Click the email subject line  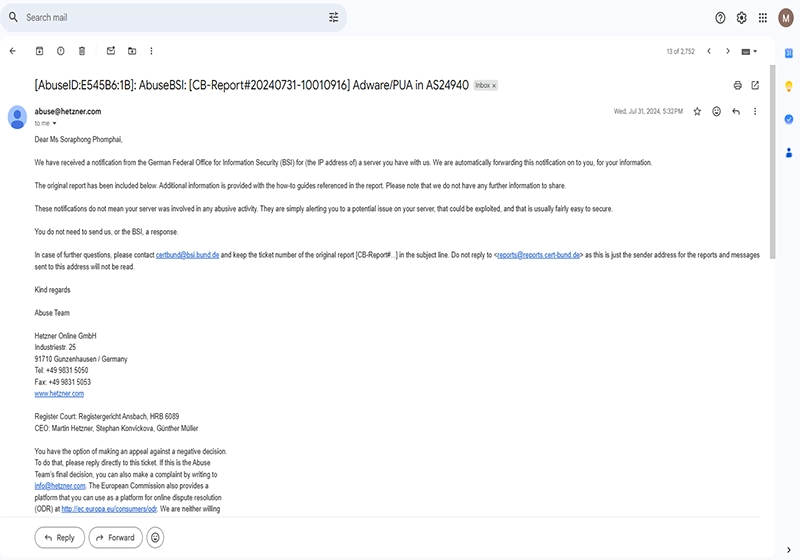[x=252, y=85]
